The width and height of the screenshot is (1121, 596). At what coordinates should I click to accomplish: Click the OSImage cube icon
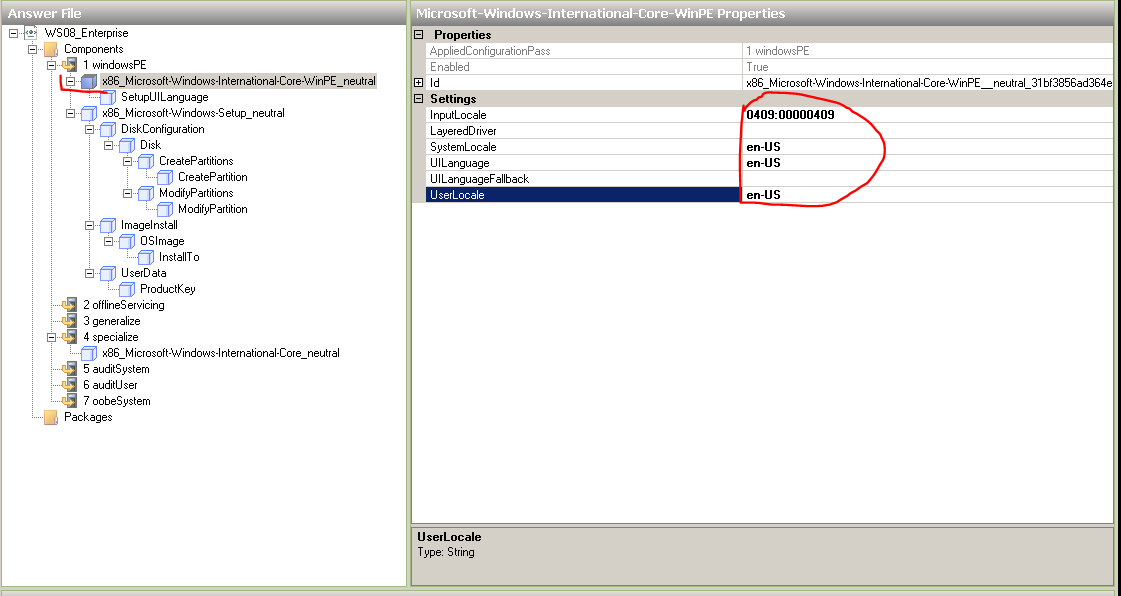(x=127, y=242)
